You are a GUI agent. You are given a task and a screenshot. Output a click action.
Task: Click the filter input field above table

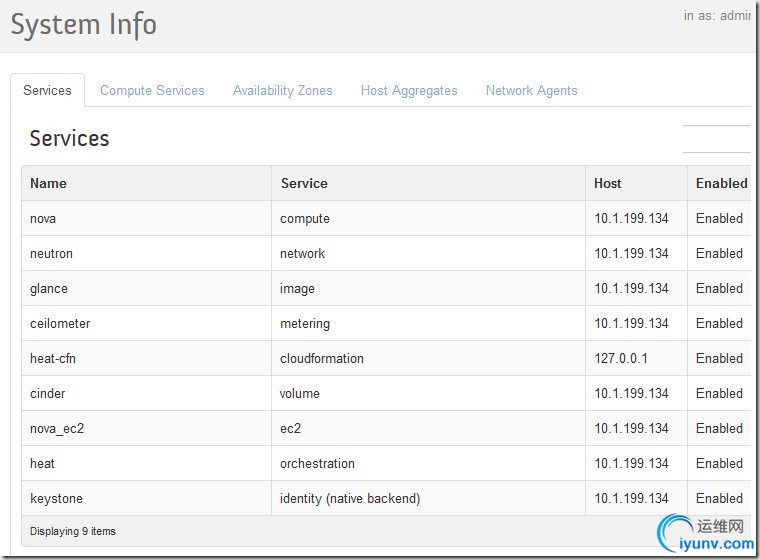click(716, 139)
